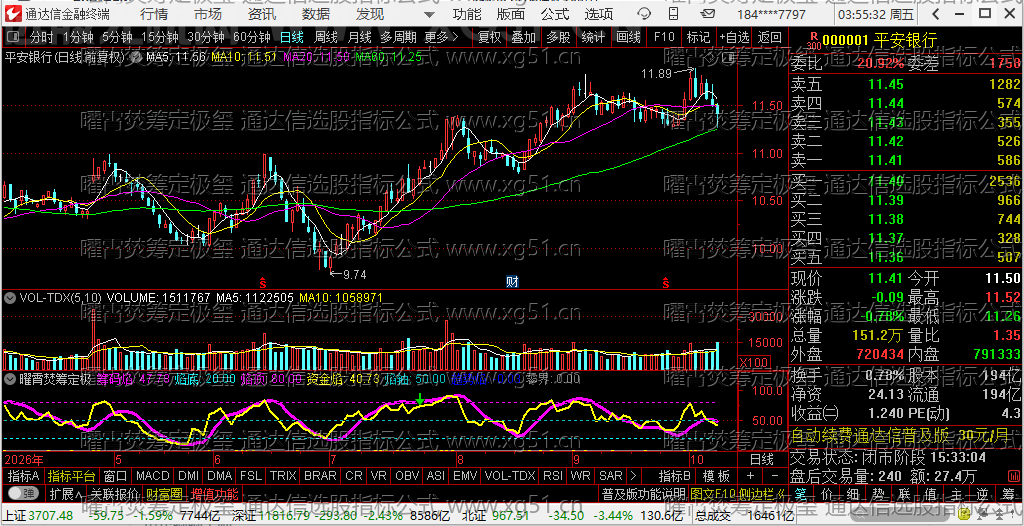Open the 功能 menu
Image resolution: width=1024 pixels, height=526 pixels.
tap(466, 14)
